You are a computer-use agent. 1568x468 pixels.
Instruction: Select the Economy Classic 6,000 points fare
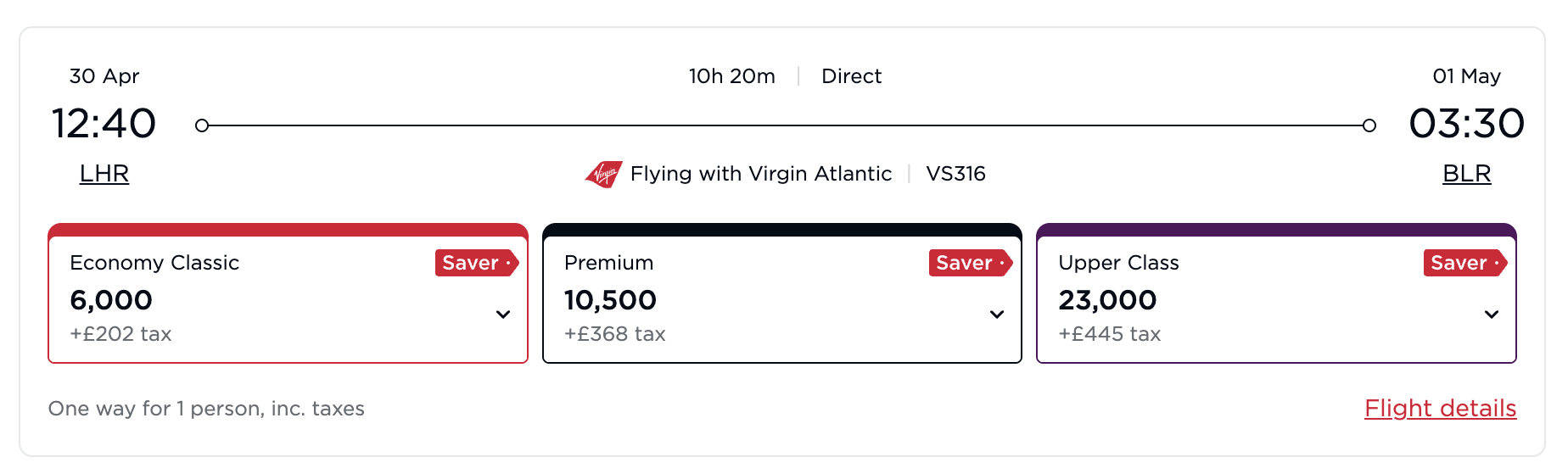click(111, 300)
